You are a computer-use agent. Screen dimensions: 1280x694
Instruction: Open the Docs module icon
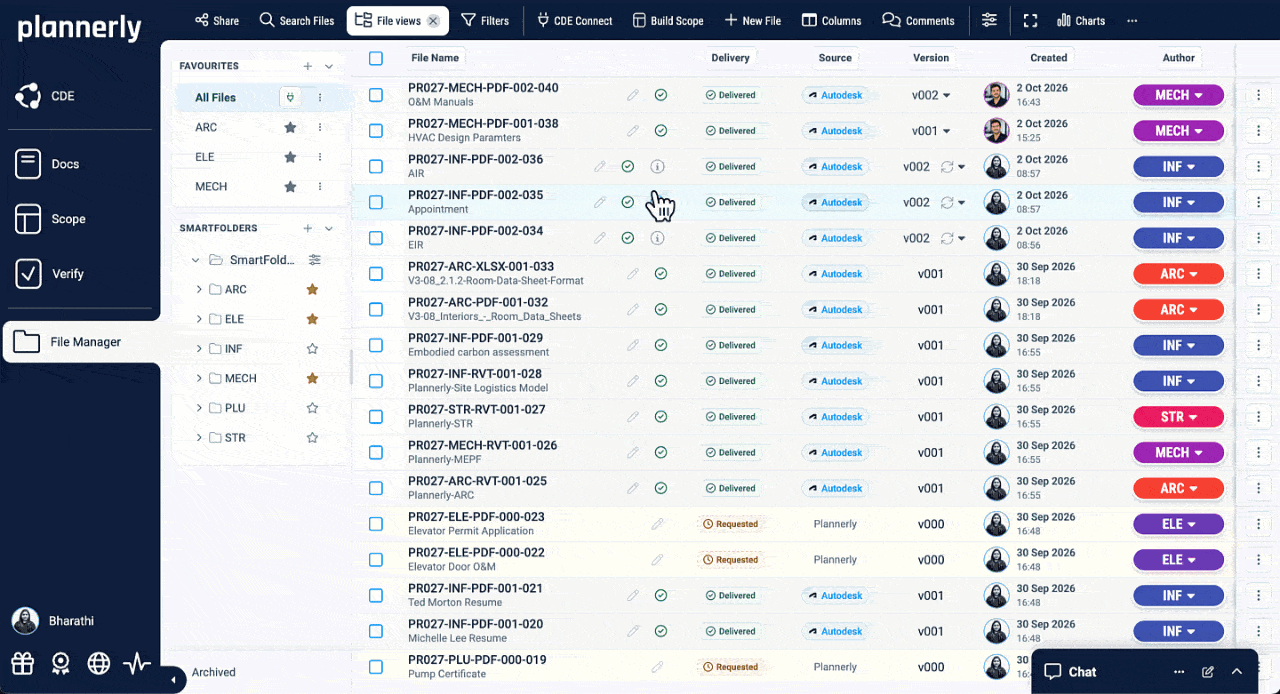click(x=28, y=164)
